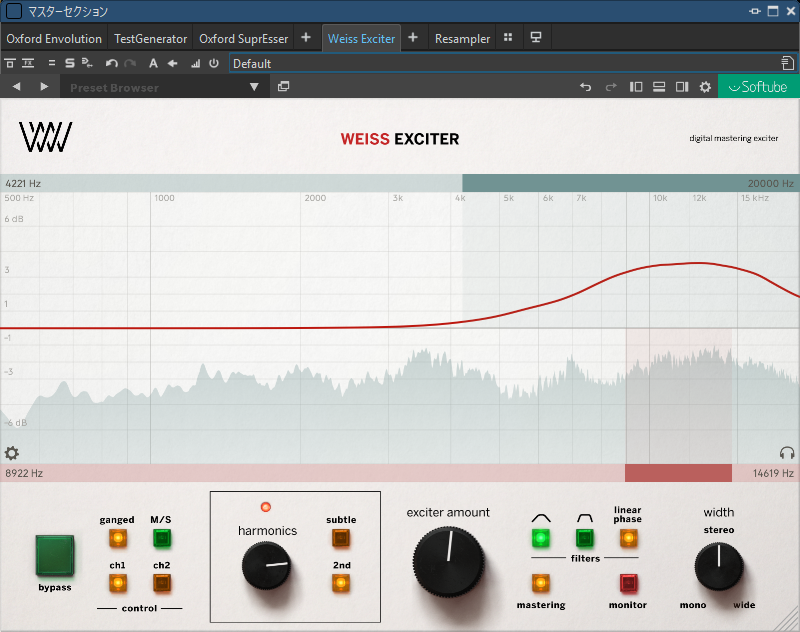Toggle the linear phase filter button

pyautogui.click(x=628, y=539)
